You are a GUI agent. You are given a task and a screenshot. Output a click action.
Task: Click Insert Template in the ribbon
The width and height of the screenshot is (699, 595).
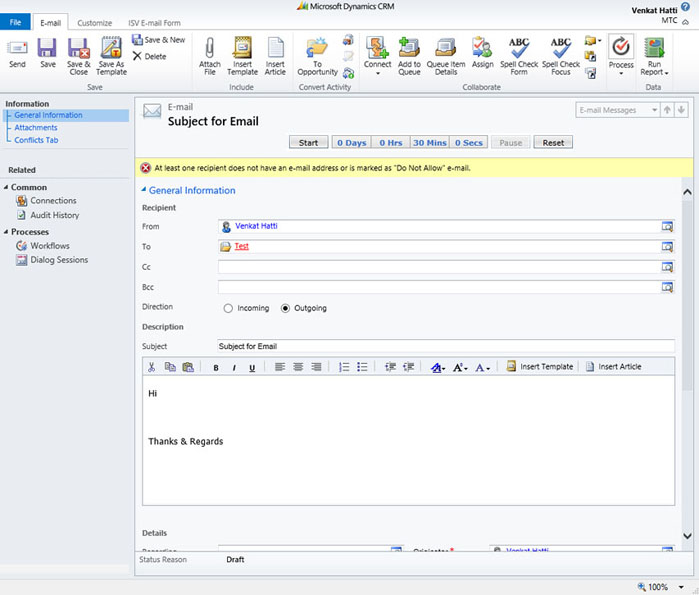(242, 54)
